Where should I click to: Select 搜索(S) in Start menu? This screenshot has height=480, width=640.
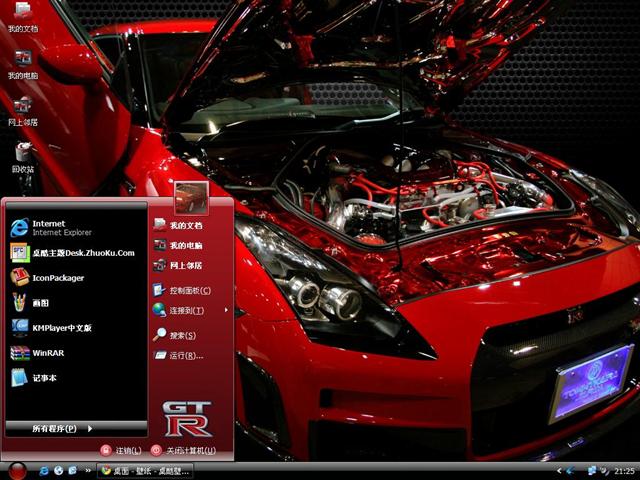(180, 335)
